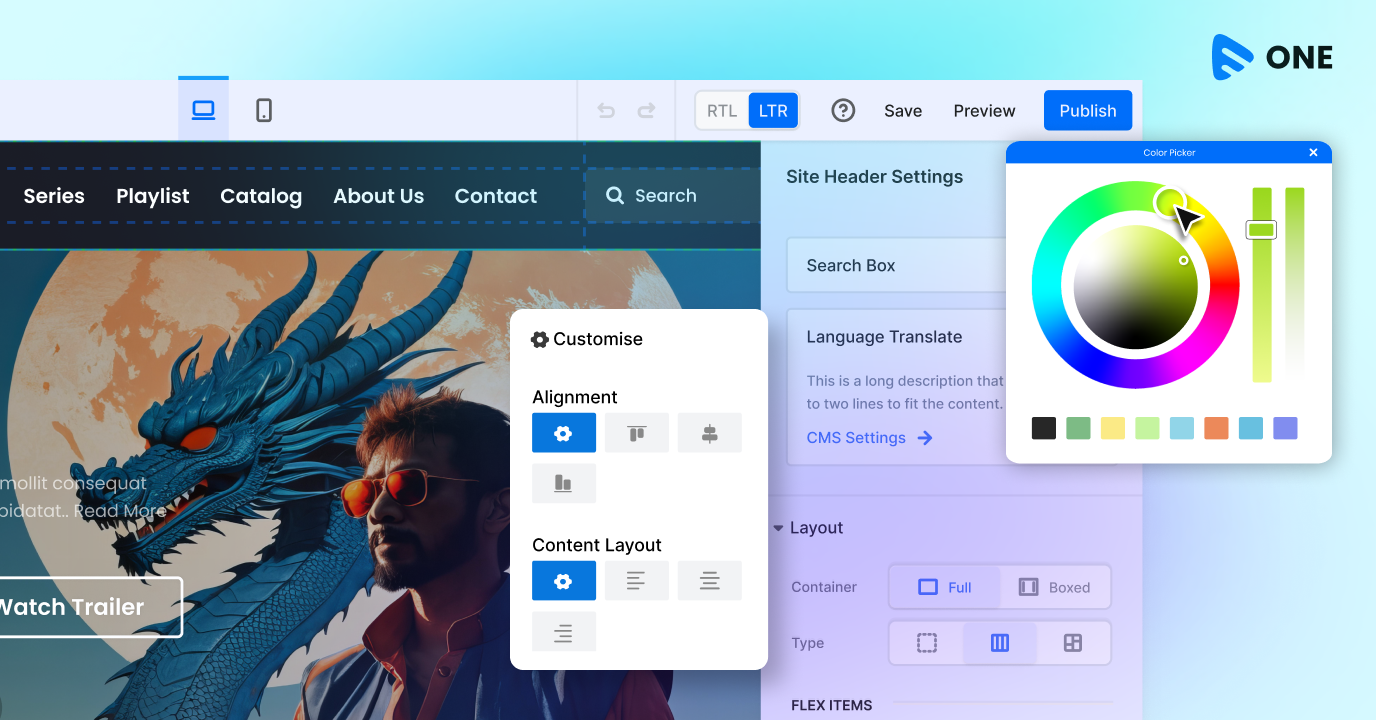Select Boxed container option

coord(1055,587)
